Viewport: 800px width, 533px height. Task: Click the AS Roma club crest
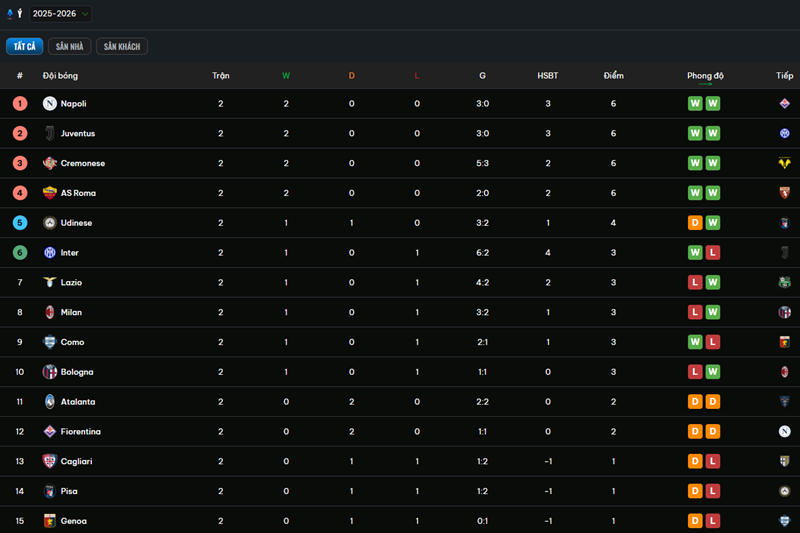[49, 193]
